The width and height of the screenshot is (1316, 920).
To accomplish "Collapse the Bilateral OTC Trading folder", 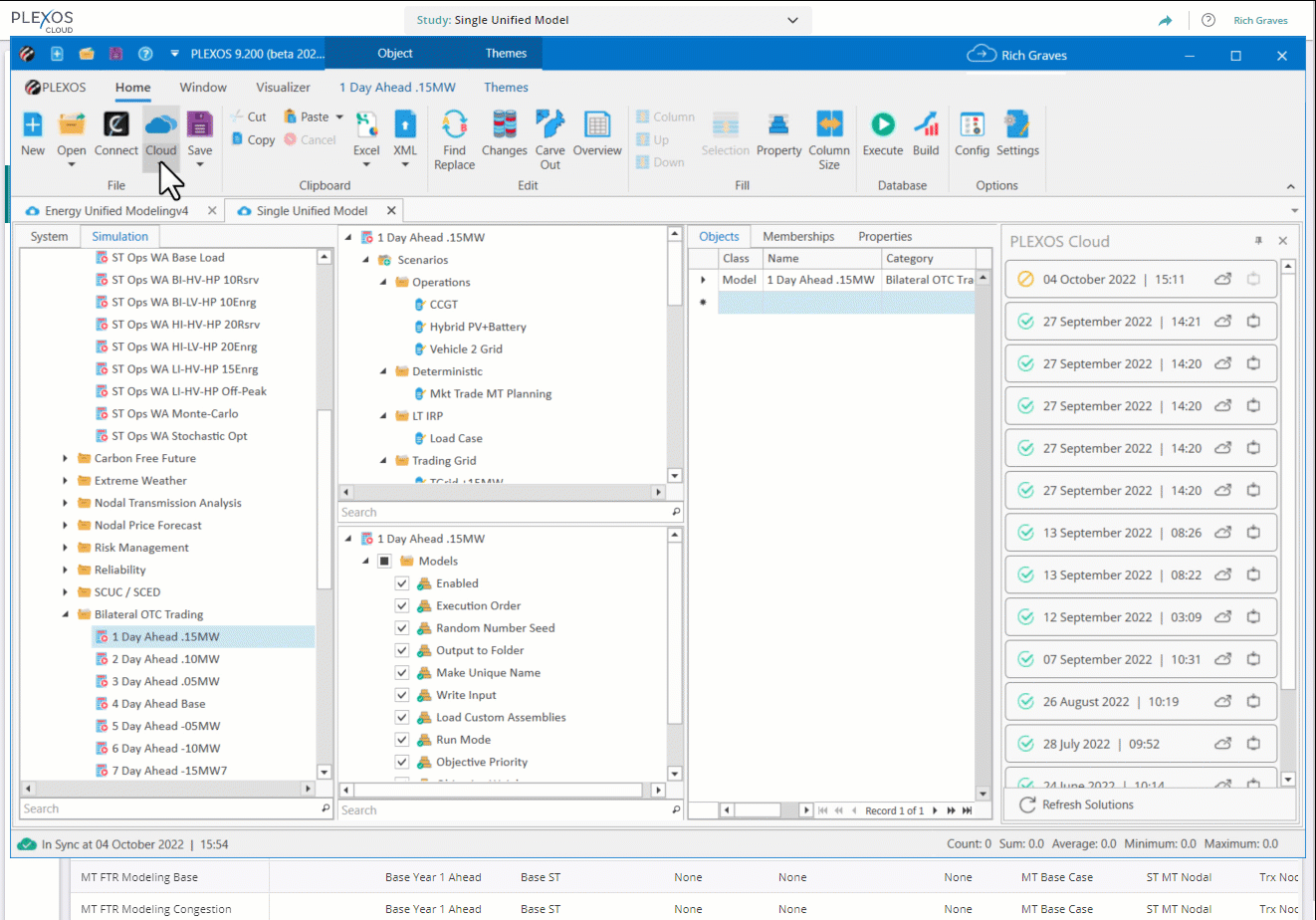I will coord(66,614).
